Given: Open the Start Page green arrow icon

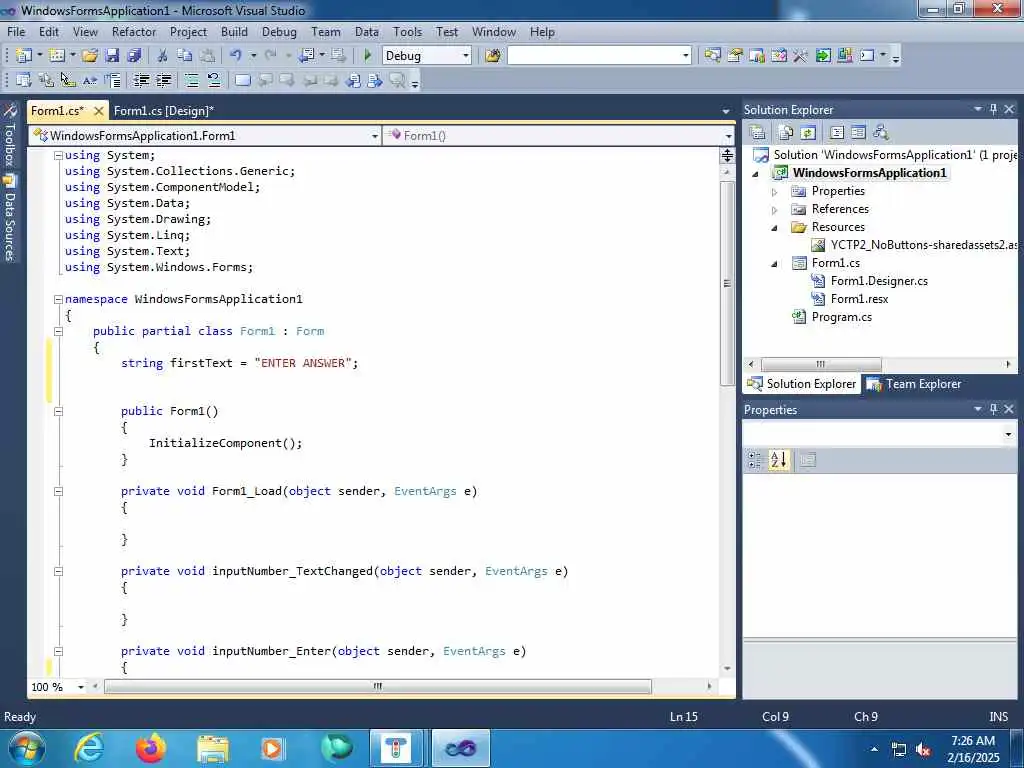Looking at the screenshot, I should [823, 56].
